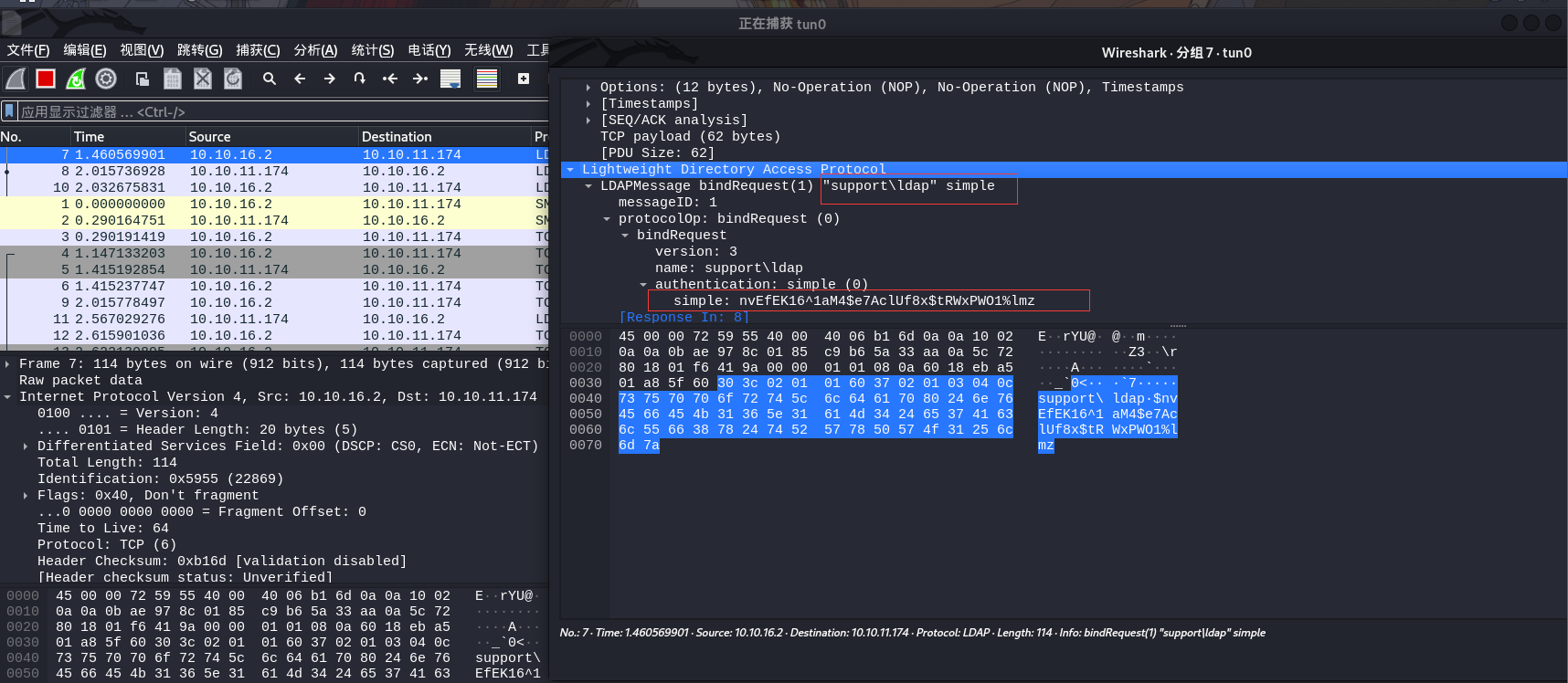Viewport: 1568px width, 683px height.
Task: Click the go to specified packet icon
Action: (x=360, y=79)
